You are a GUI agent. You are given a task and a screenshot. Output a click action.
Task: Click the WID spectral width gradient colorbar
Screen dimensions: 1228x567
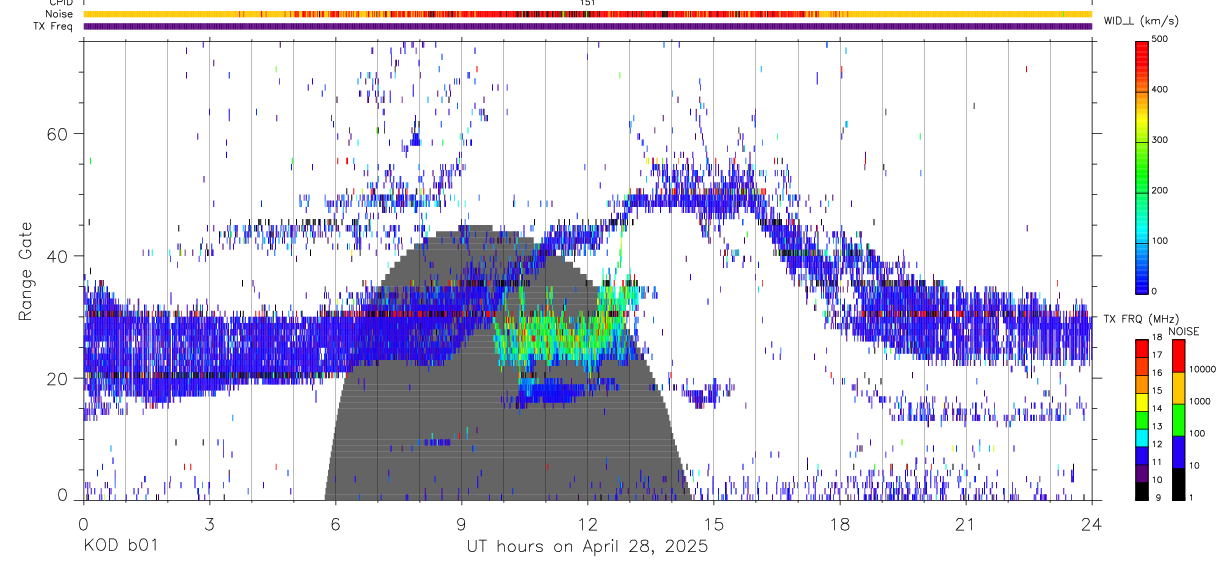[x=1142, y=166]
